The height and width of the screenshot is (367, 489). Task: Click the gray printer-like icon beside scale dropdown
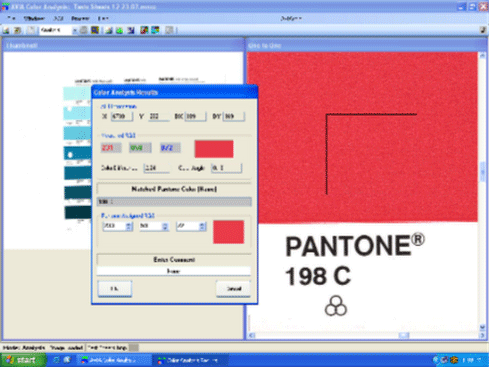pyautogui.click(x=84, y=30)
